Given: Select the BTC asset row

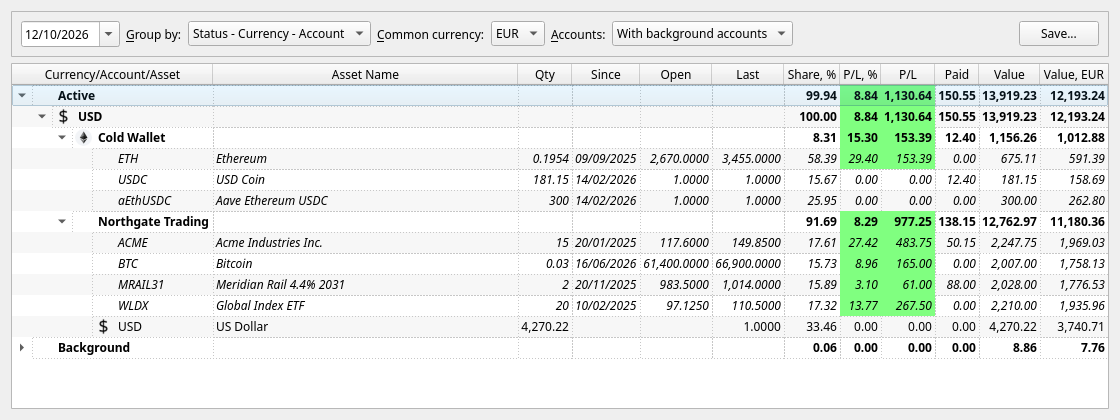Looking at the screenshot, I should [560, 264].
